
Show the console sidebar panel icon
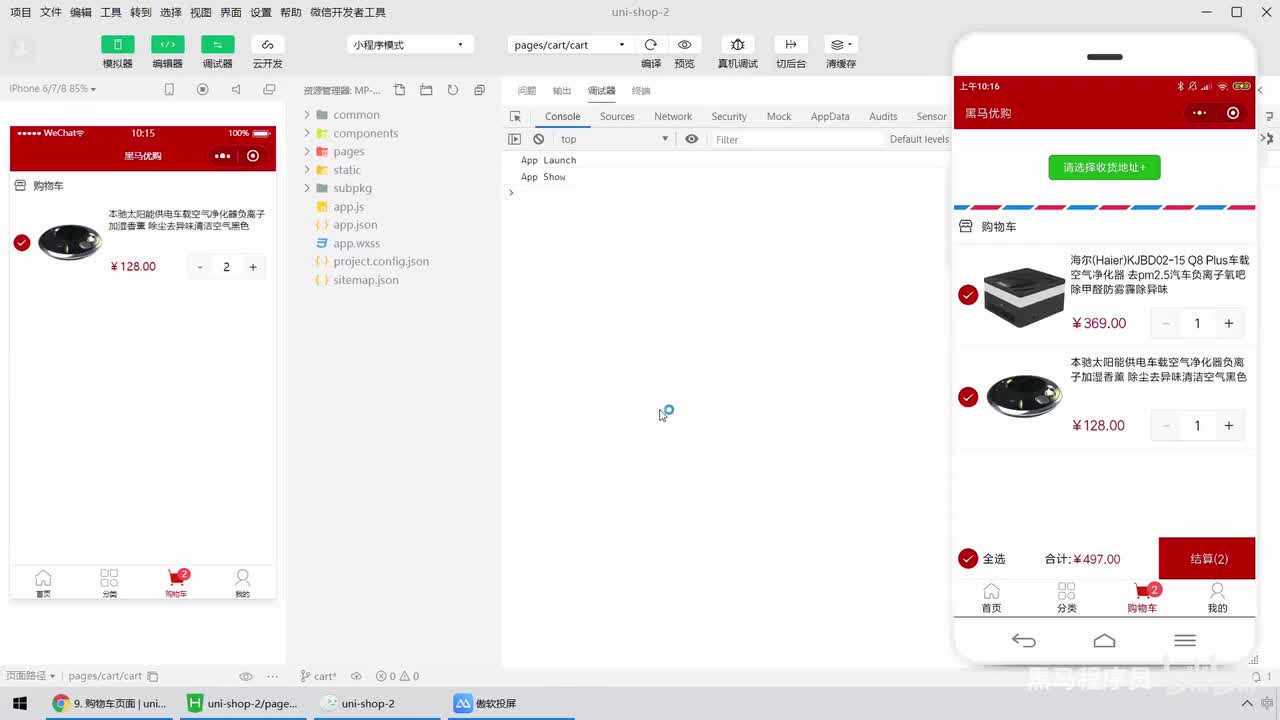(x=515, y=139)
